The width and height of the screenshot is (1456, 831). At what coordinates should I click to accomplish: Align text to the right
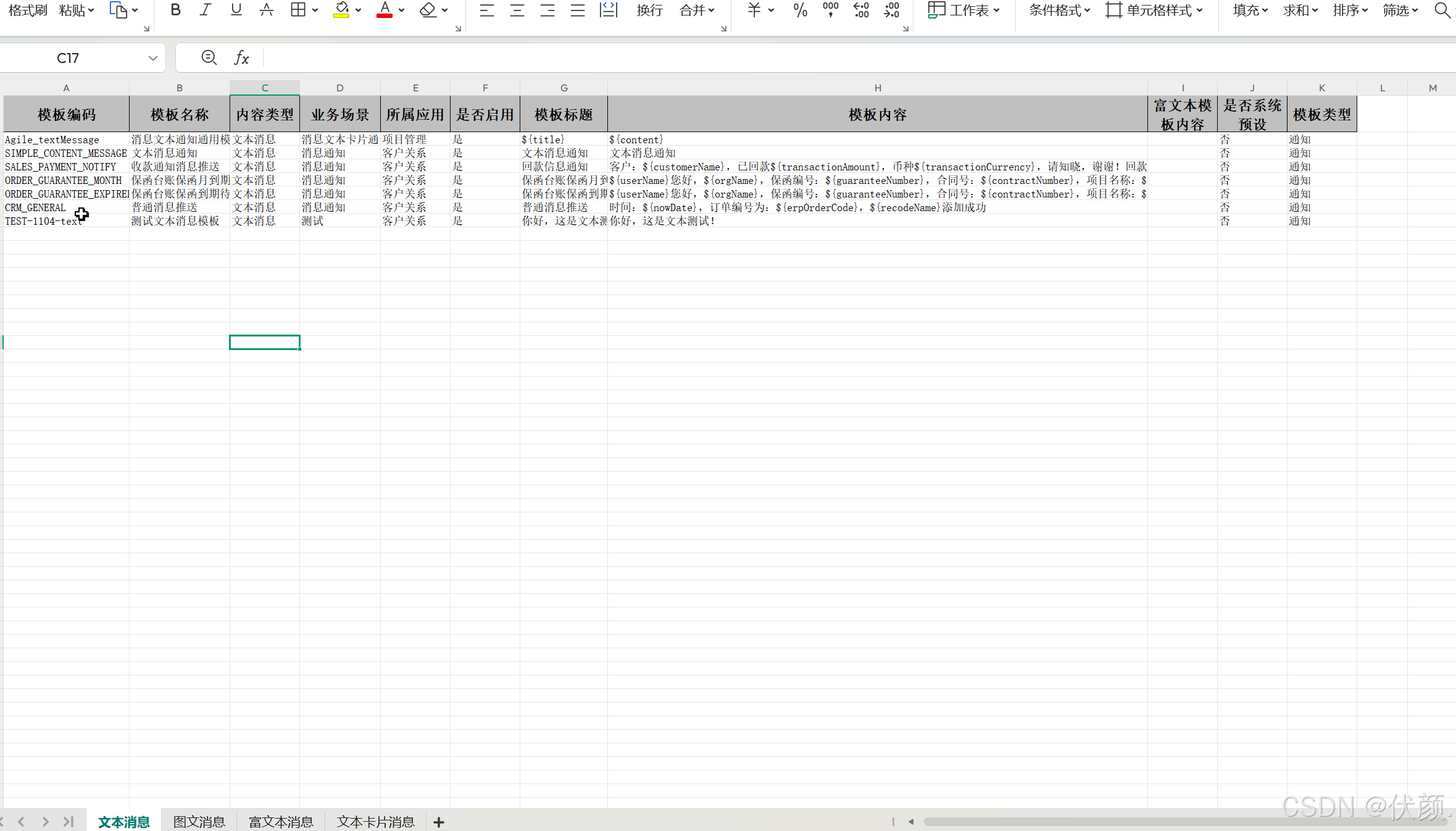coord(547,10)
